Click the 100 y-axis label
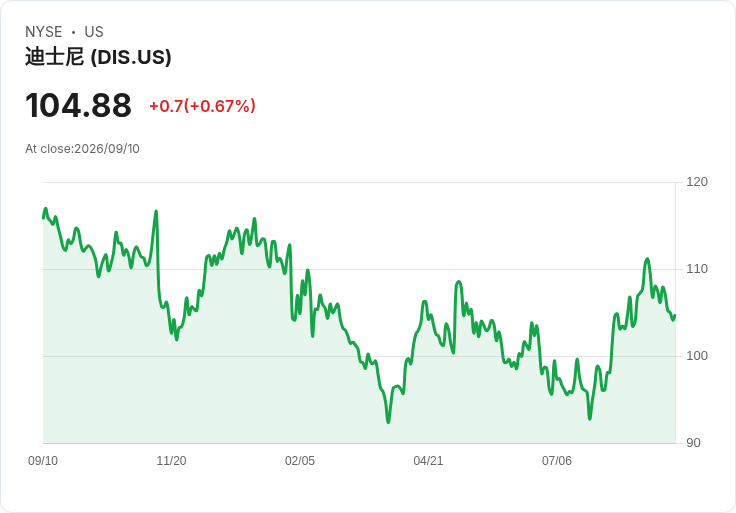 pyautogui.click(x=697, y=356)
